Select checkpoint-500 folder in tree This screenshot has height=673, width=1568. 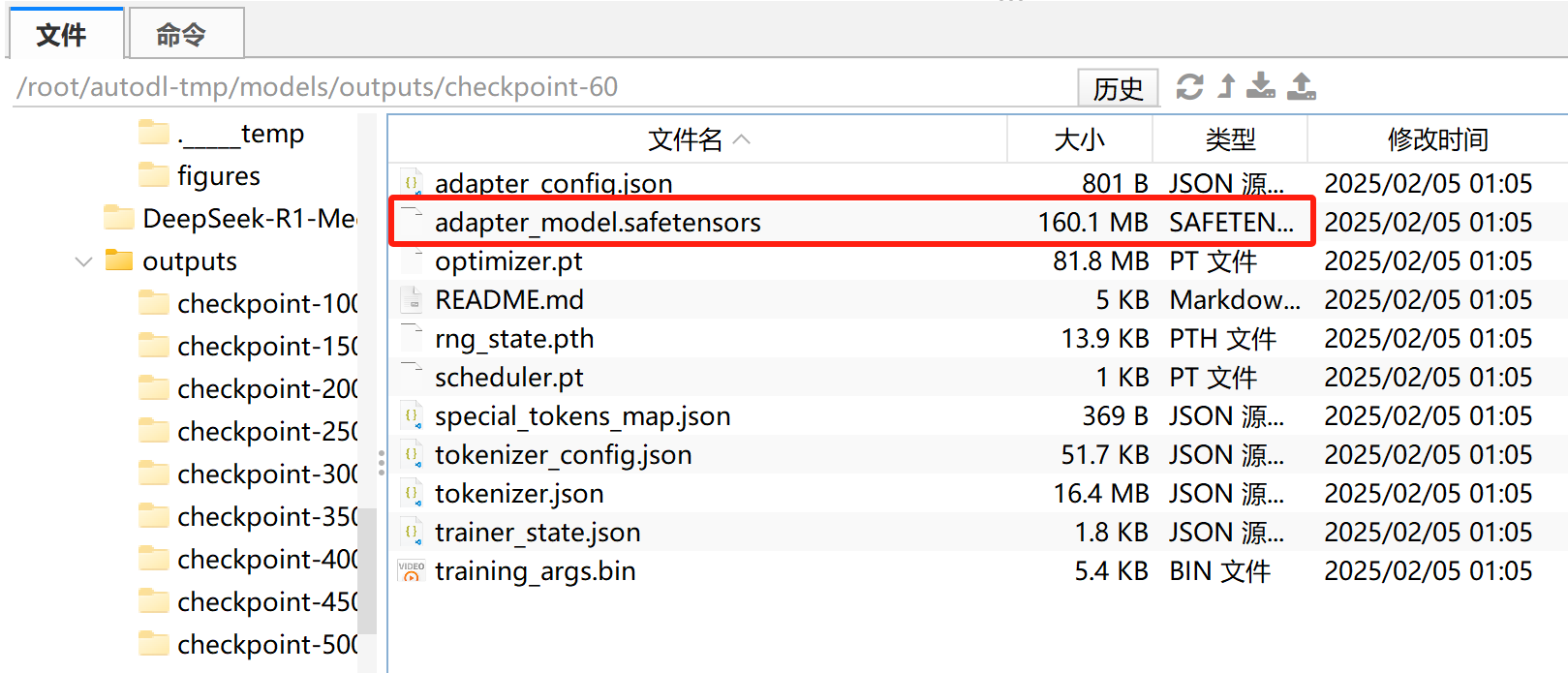(x=268, y=645)
